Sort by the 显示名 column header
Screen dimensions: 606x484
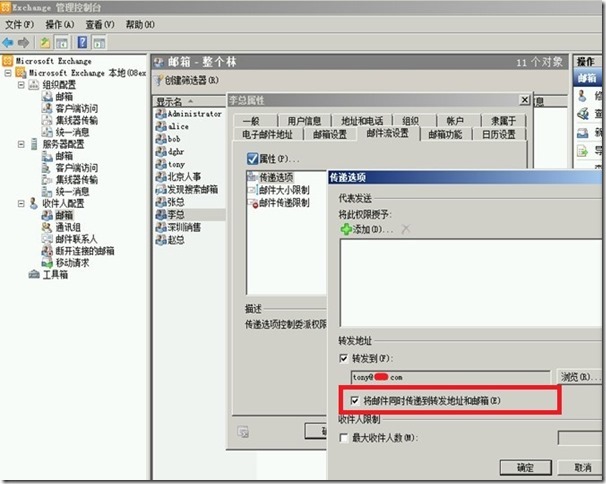click(189, 102)
